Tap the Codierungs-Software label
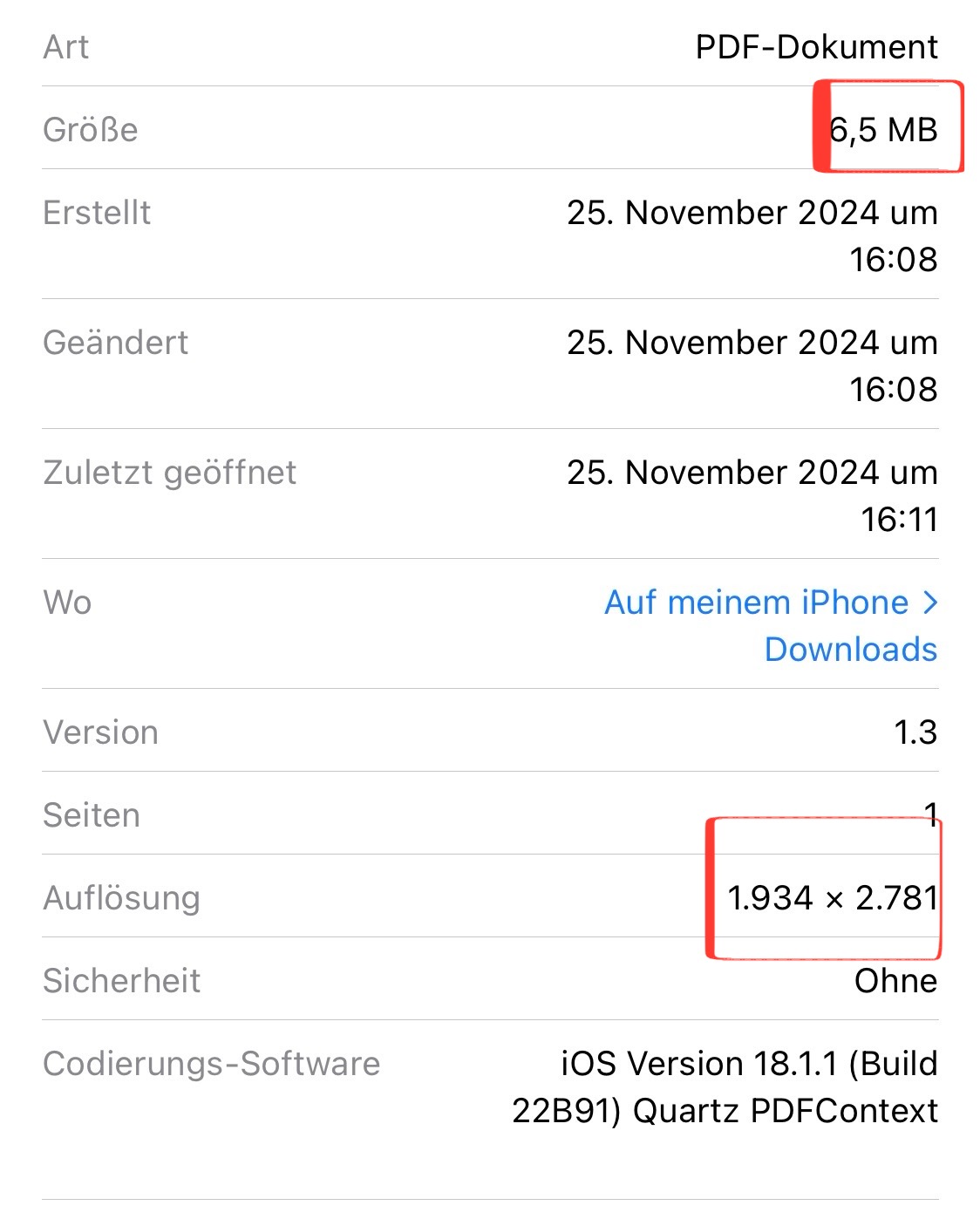Image resolution: width=980 pixels, height=1219 pixels. [x=212, y=1064]
